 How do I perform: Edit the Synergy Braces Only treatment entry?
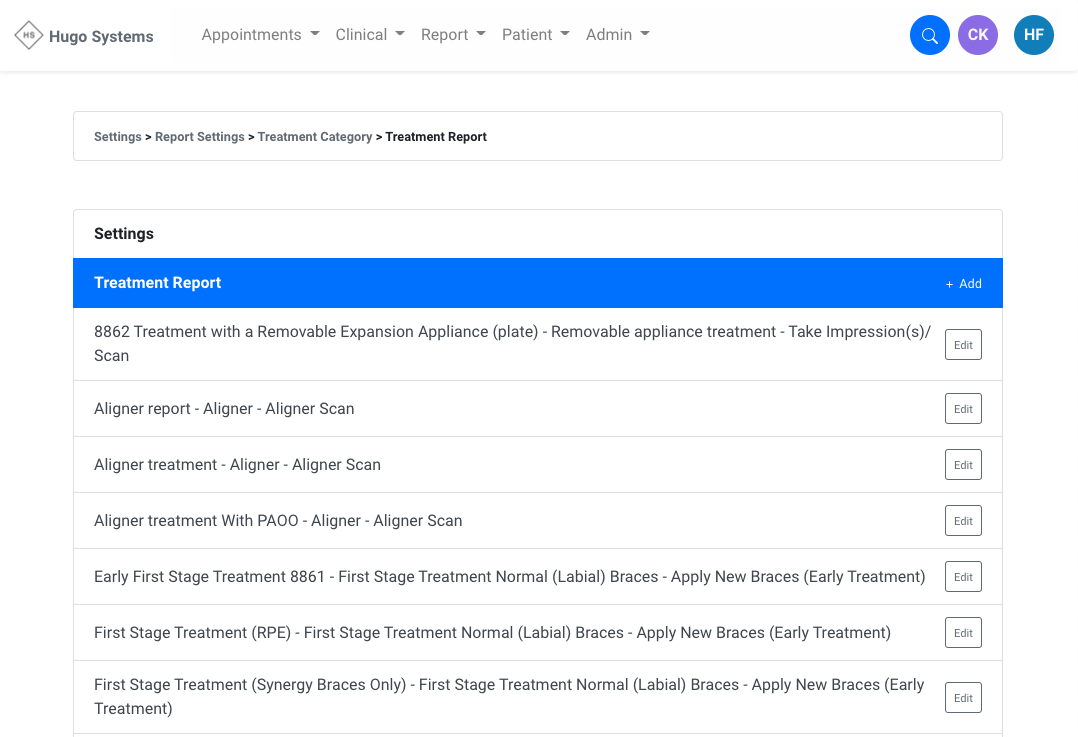tap(962, 697)
